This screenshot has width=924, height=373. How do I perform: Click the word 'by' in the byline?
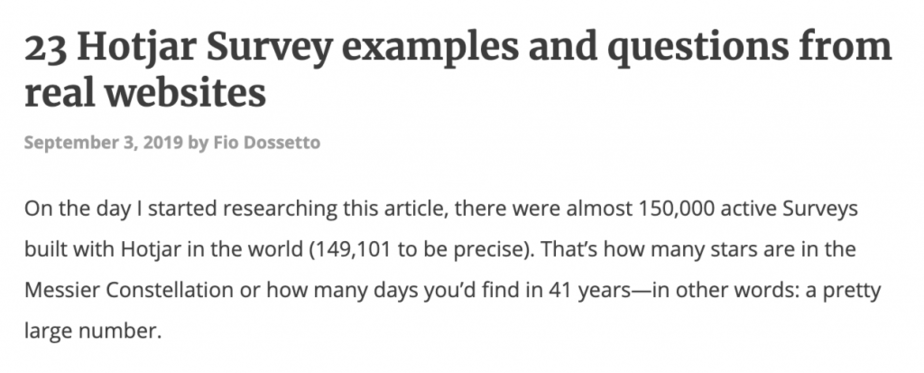click(198, 143)
